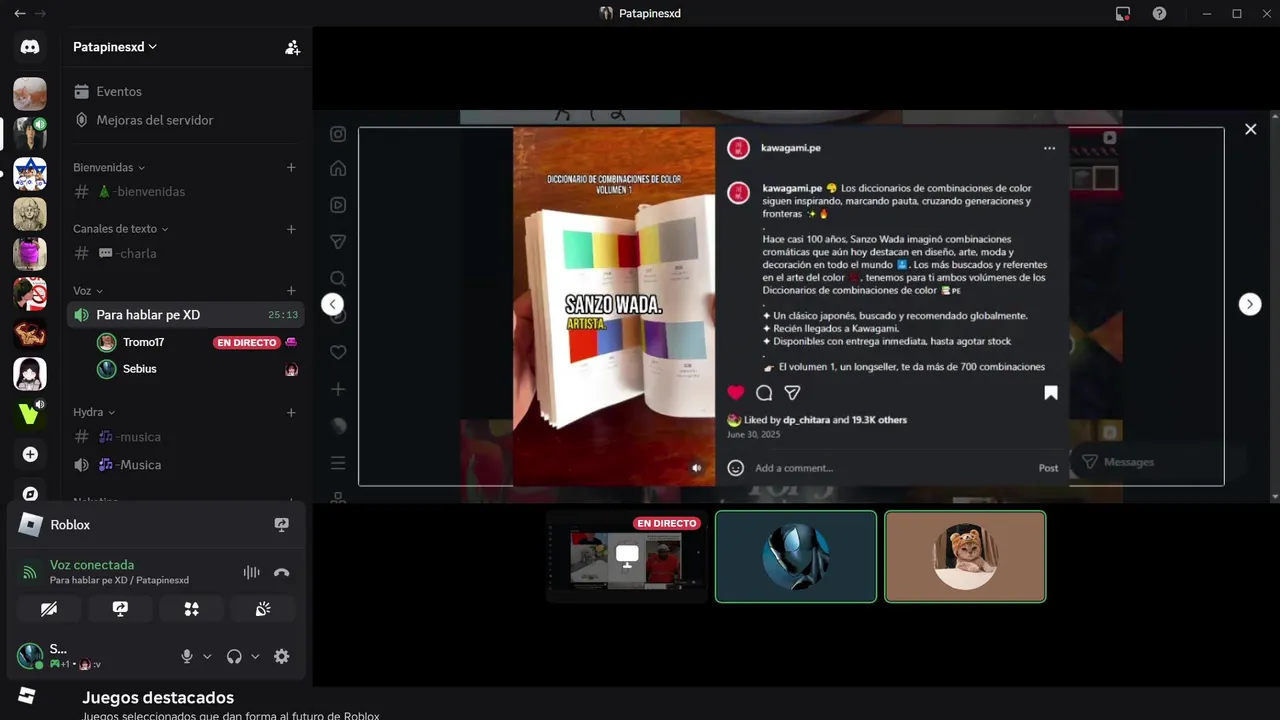This screenshot has width=1280, height=720.
Task: Invite people to Patapinesxd server
Action: pyautogui.click(x=292, y=47)
